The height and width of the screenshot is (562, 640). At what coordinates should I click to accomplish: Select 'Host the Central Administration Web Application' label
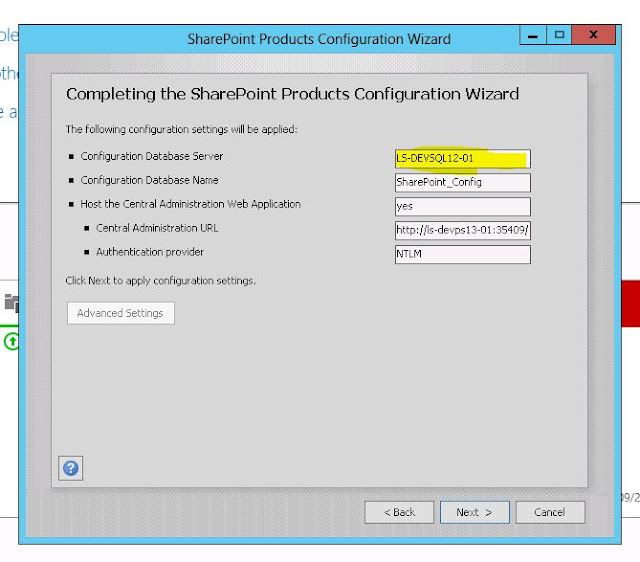tap(190, 204)
